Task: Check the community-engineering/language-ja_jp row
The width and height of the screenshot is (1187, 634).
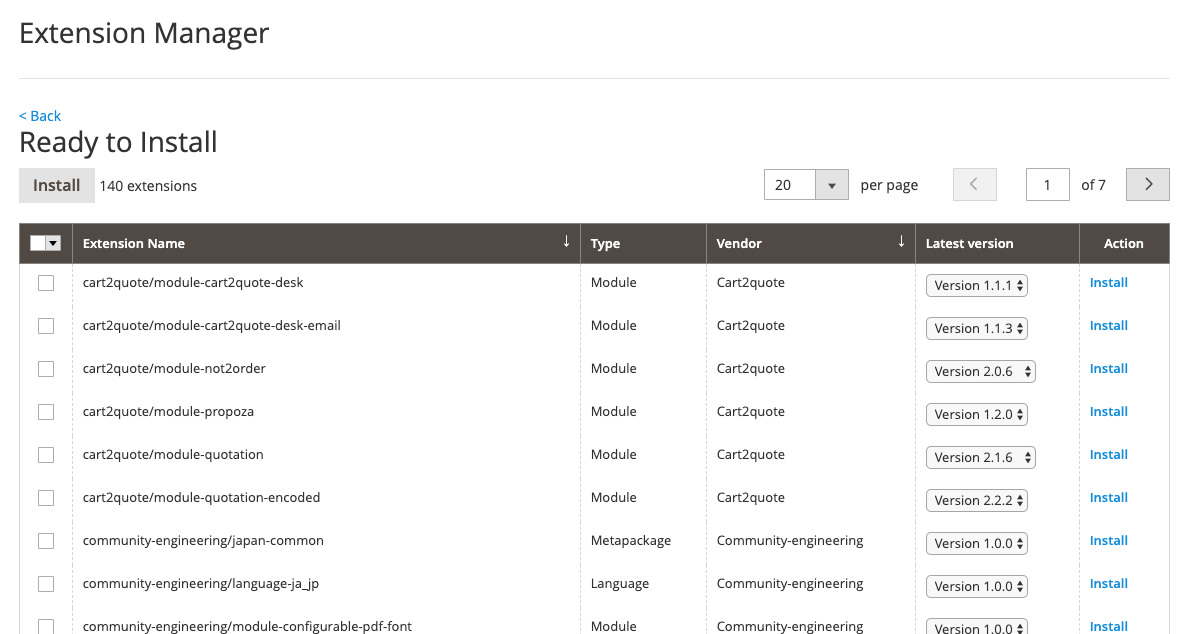Action: [45, 584]
